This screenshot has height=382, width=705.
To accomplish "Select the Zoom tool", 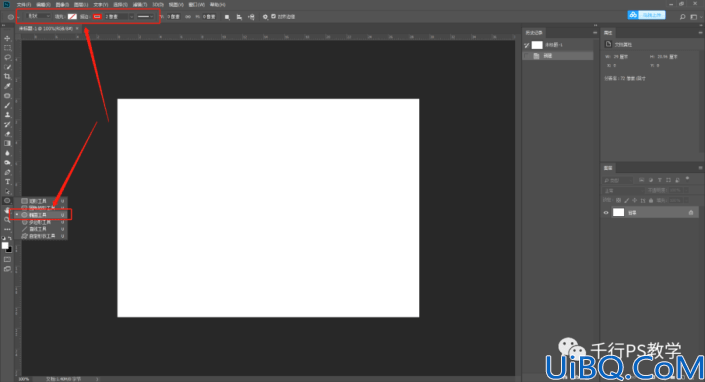I will (x=7, y=220).
